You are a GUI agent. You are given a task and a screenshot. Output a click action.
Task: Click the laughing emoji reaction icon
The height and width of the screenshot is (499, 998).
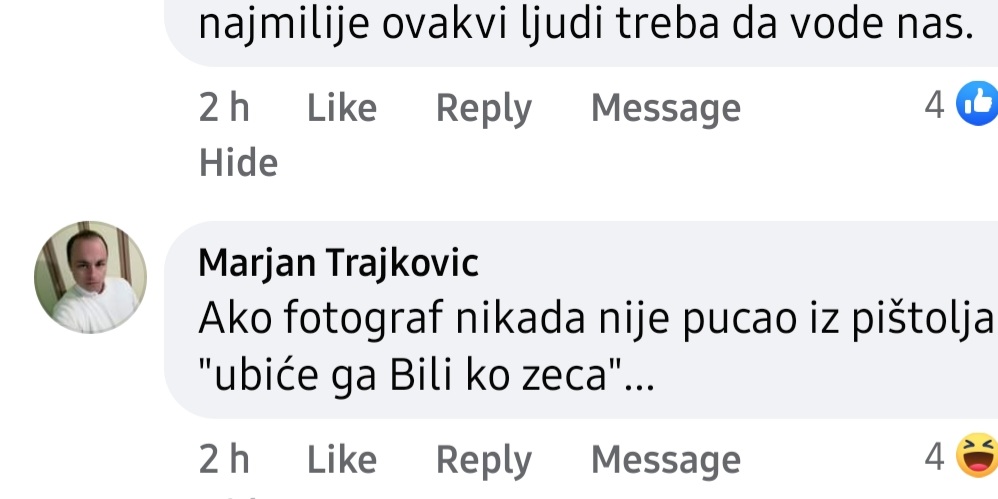(978, 455)
